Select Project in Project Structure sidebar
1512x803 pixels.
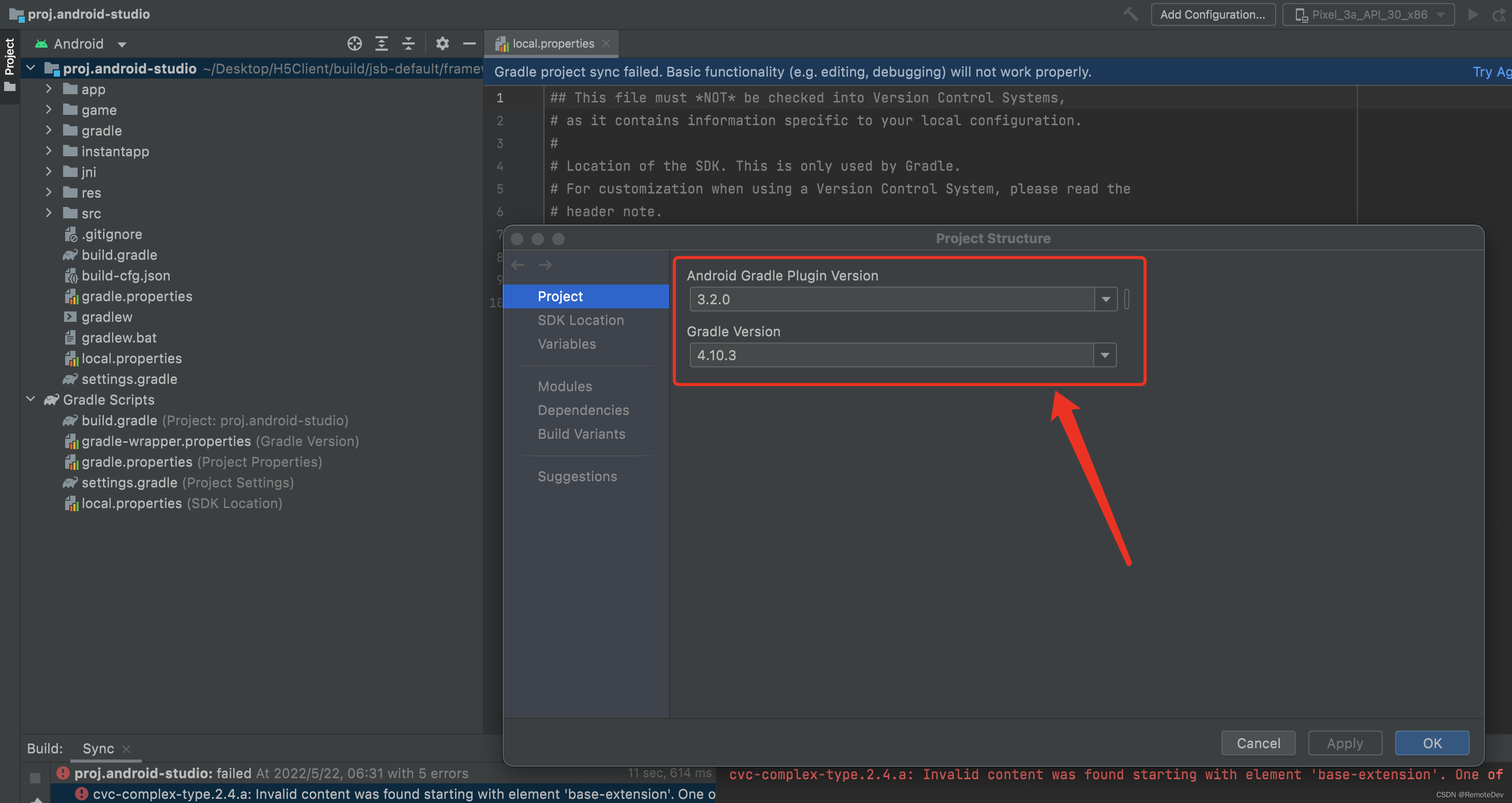[x=586, y=296]
